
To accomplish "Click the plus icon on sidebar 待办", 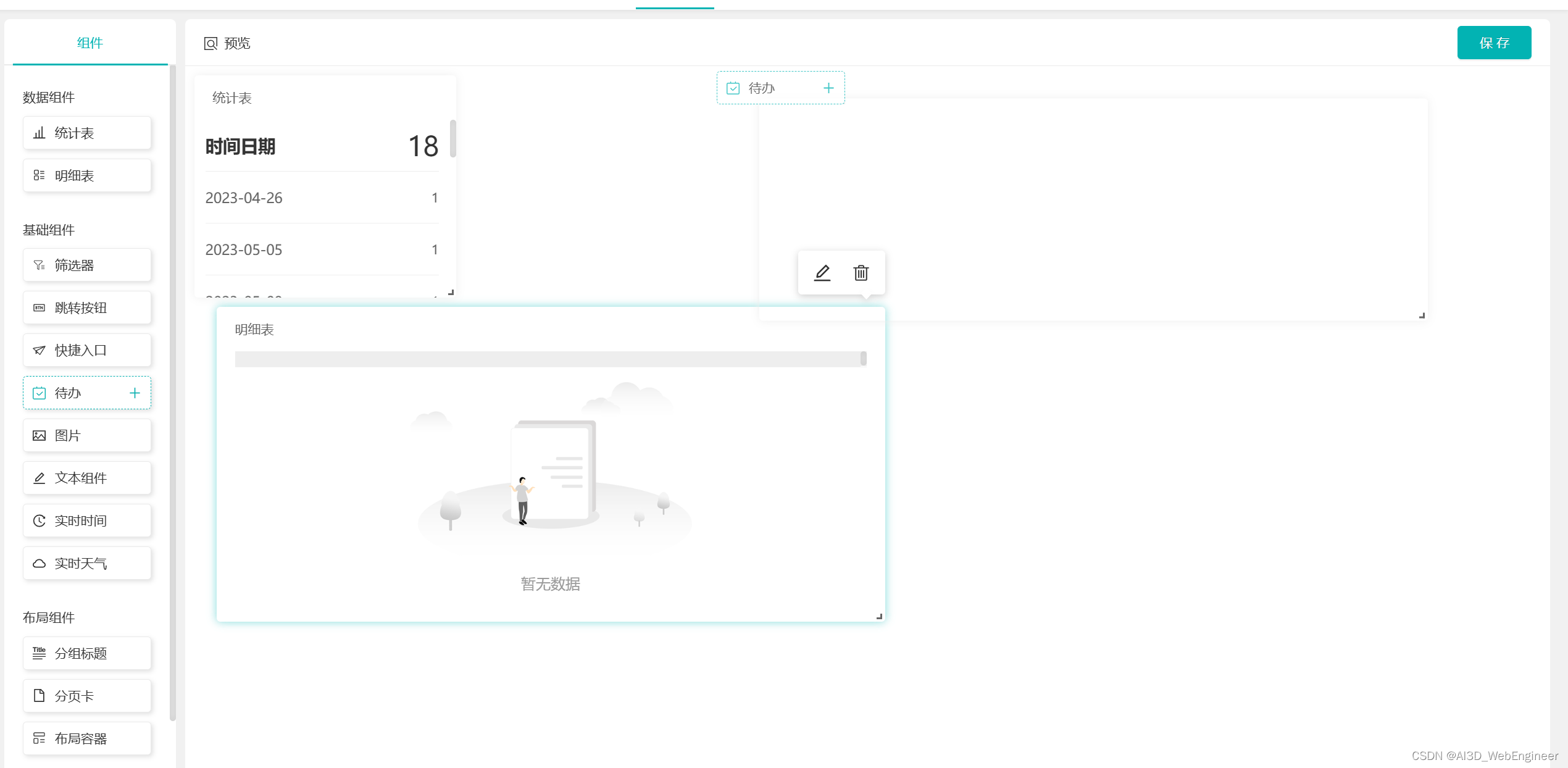I will [x=135, y=393].
